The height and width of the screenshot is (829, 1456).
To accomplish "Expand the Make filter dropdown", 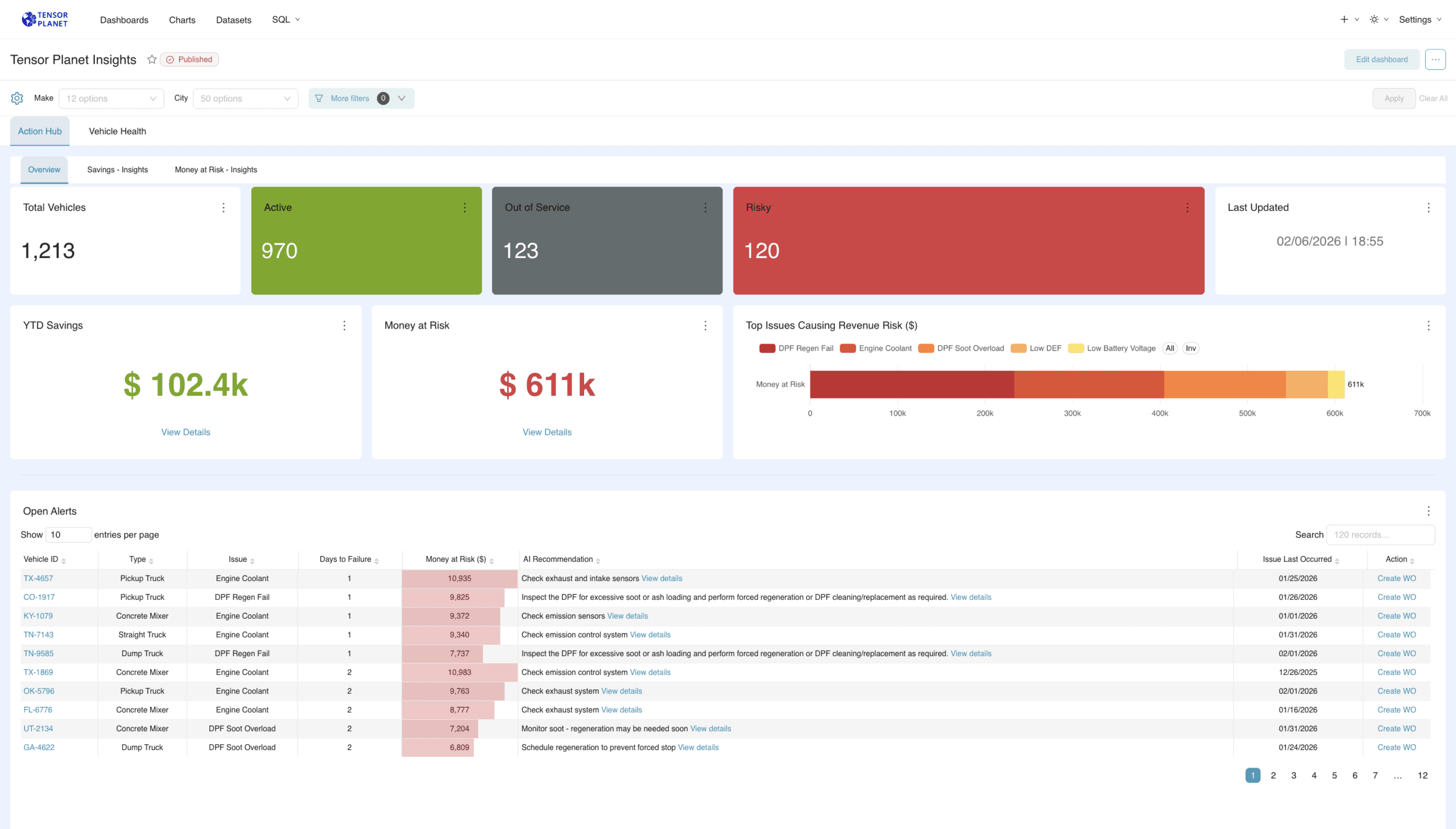I will point(111,98).
